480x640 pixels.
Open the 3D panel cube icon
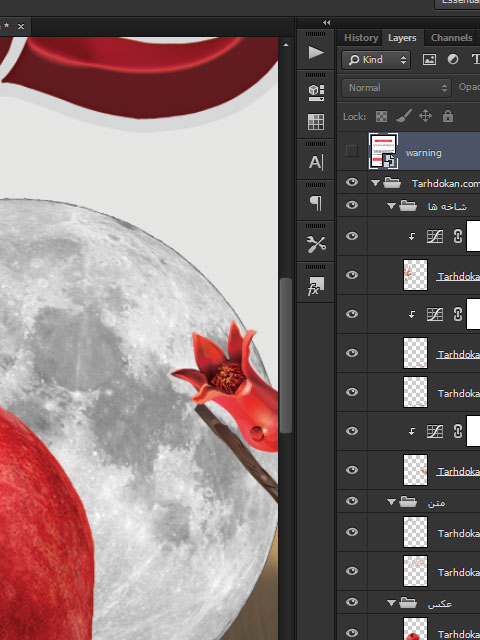[x=316, y=93]
